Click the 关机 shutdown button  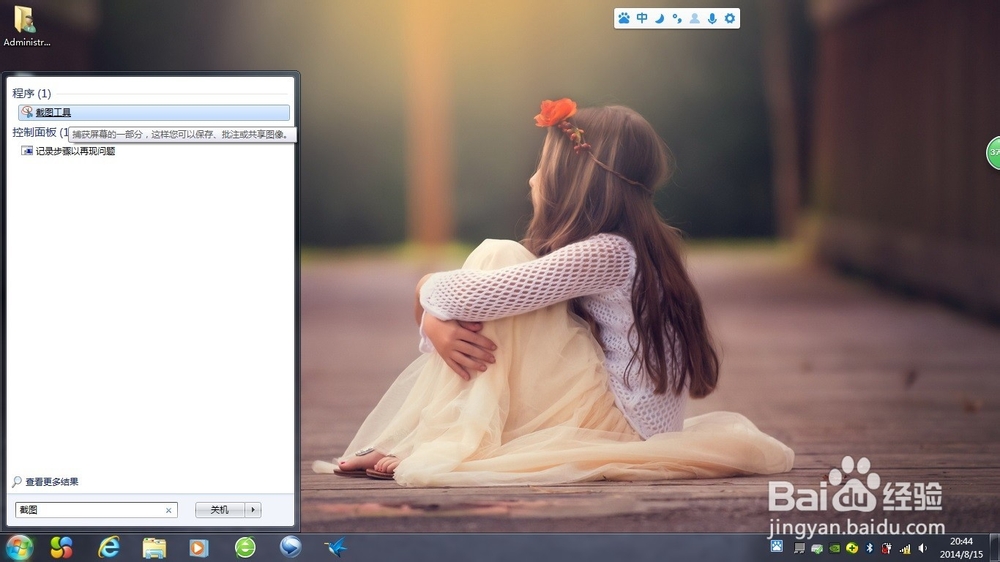(219, 510)
